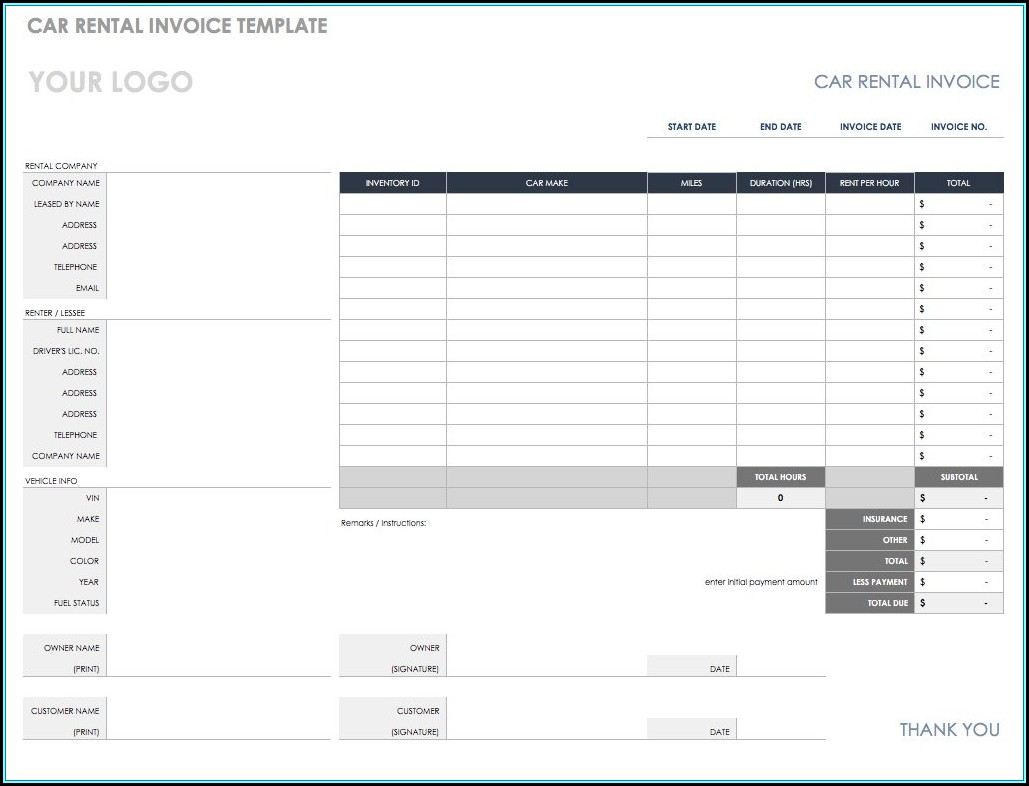Click the Start Date header cell
1029x786 pixels.
point(692,127)
